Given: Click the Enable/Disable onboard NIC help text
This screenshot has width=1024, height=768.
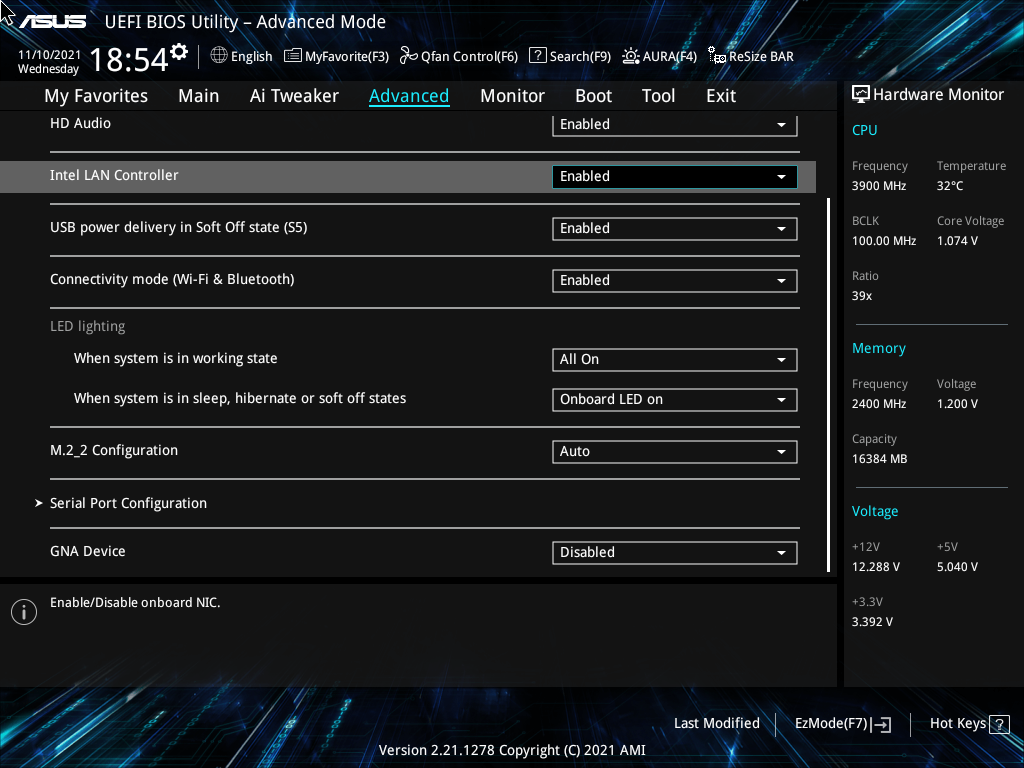Looking at the screenshot, I should 135,603.
